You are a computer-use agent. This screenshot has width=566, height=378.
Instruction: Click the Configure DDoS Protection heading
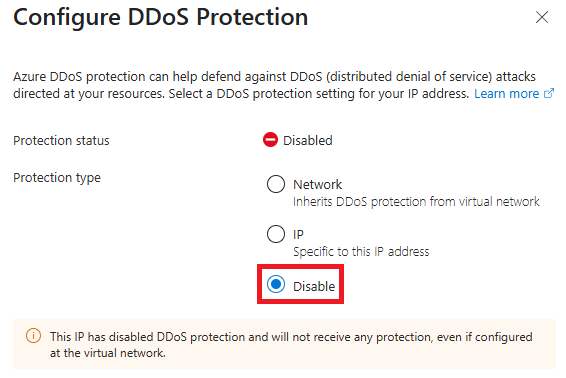click(161, 17)
